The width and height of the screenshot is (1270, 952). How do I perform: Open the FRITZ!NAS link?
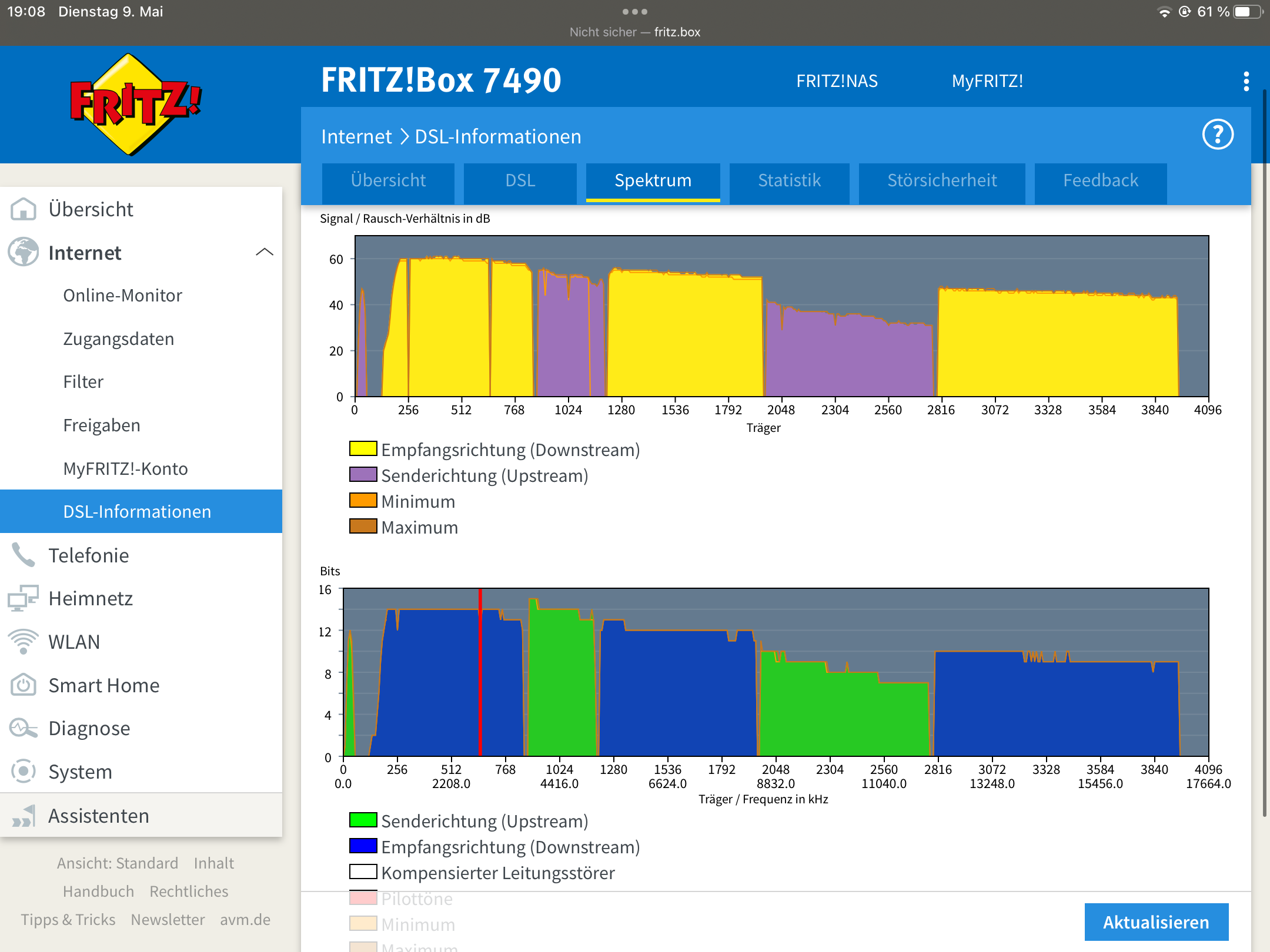[x=837, y=81]
